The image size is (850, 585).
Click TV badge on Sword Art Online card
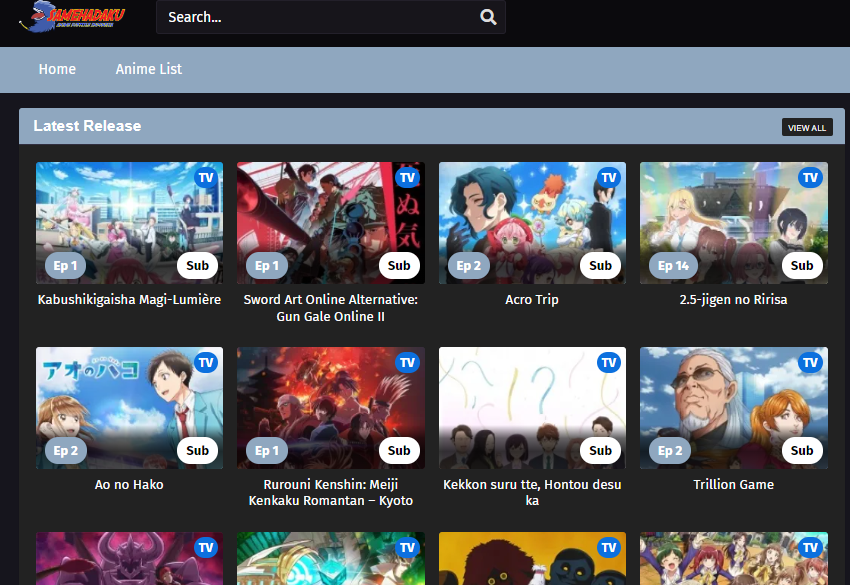407,177
